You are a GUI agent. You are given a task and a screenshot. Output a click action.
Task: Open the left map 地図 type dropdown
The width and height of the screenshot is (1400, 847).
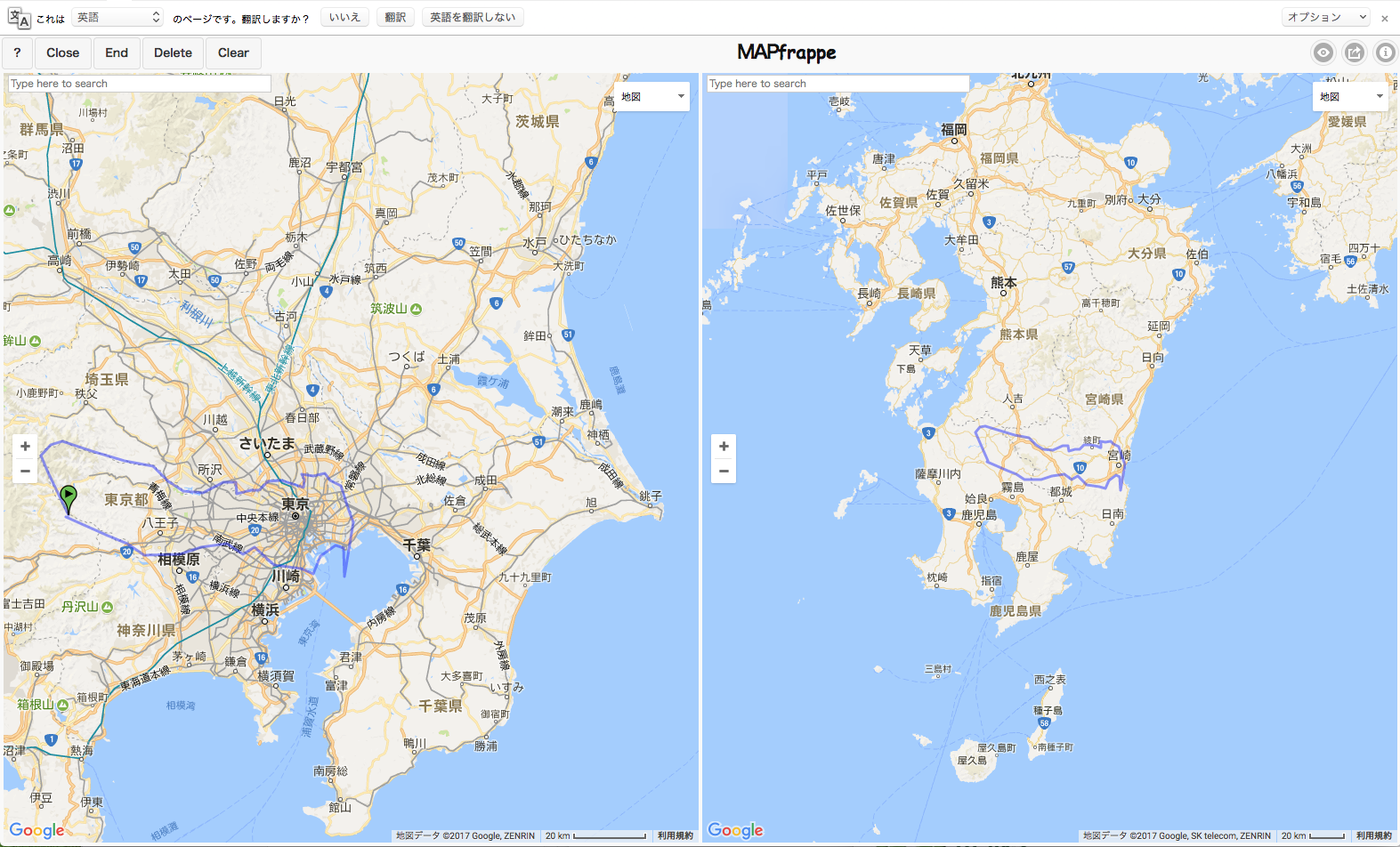pos(652,96)
